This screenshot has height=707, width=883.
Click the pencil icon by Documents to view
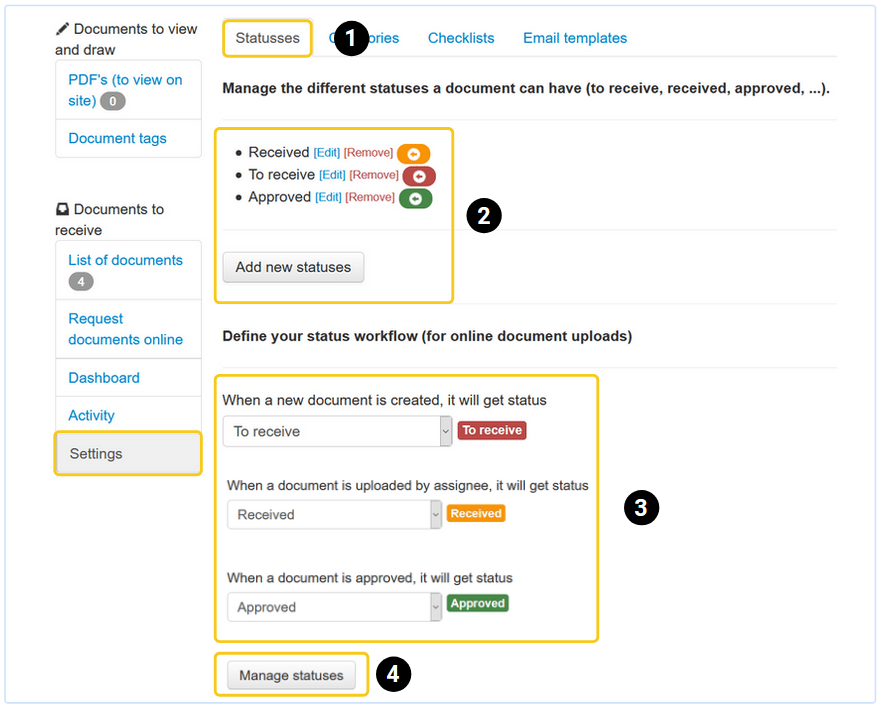(x=63, y=29)
